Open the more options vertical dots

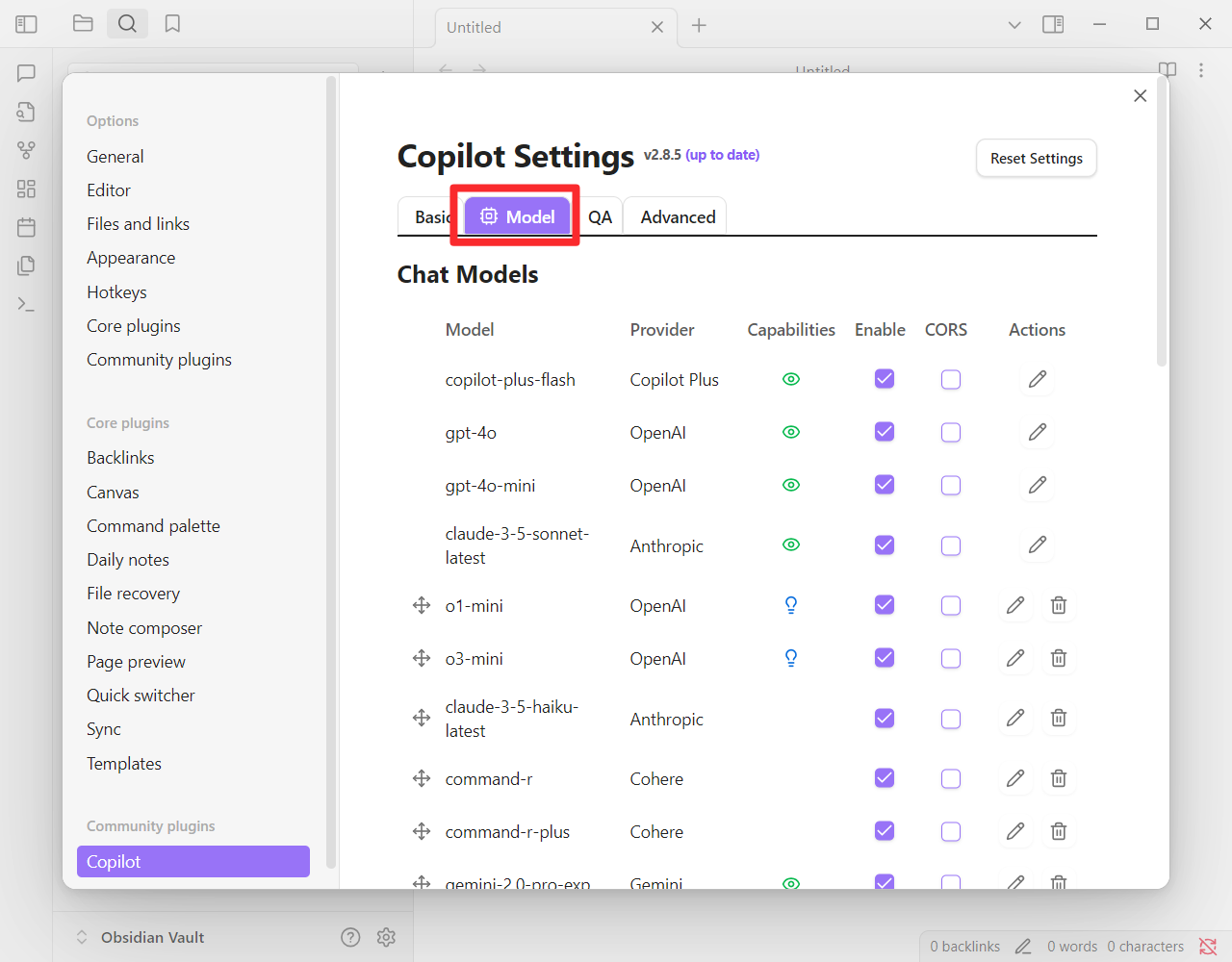click(x=1201, y=70)
